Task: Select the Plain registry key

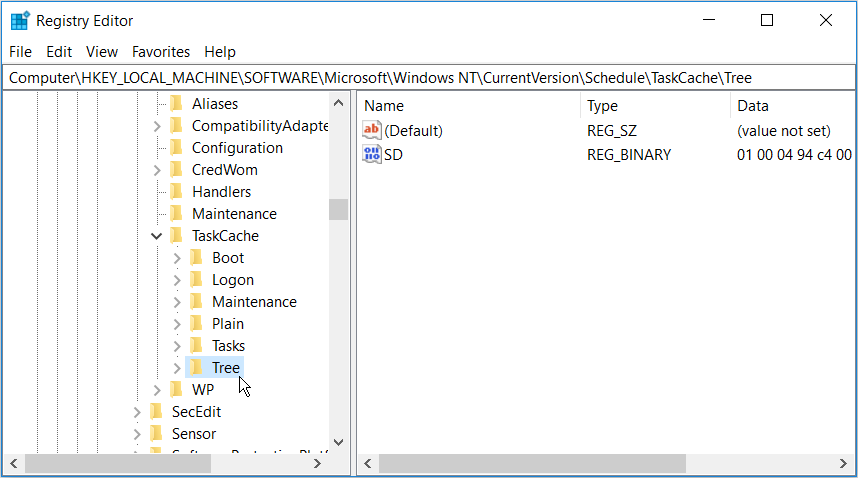Action: [x=227, y=324]
